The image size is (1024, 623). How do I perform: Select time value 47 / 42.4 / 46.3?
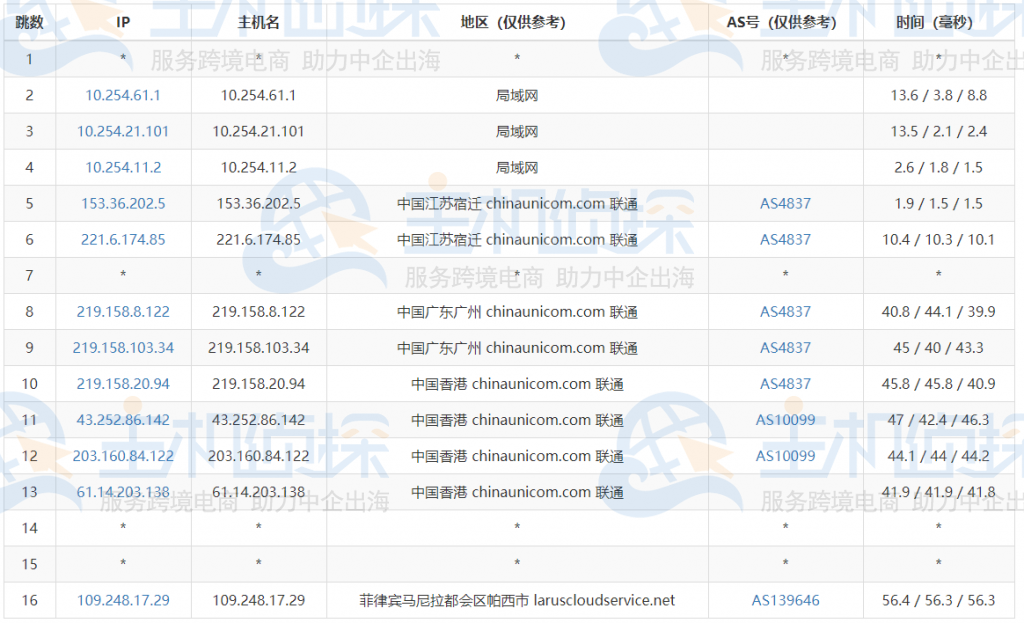(x=938, y=420)
